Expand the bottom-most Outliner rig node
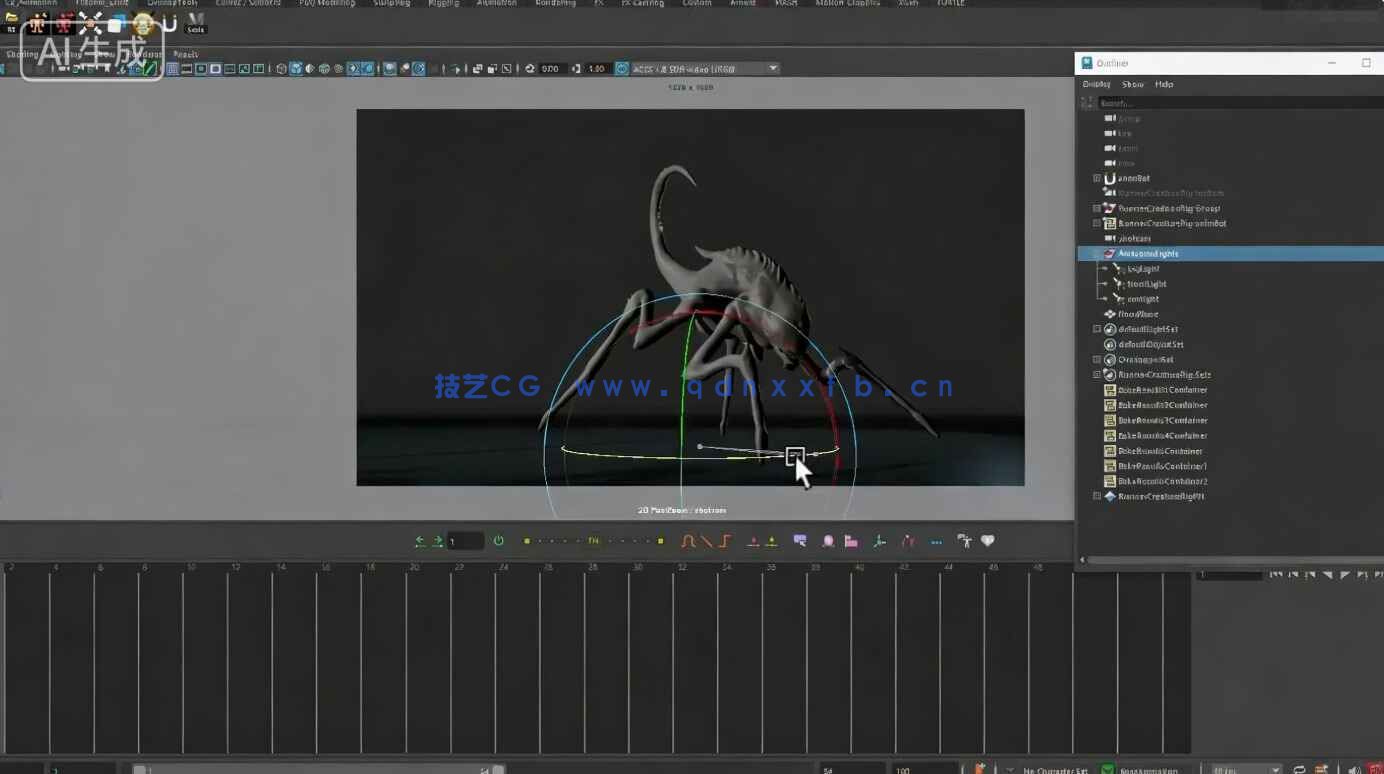 point(1097,496)
